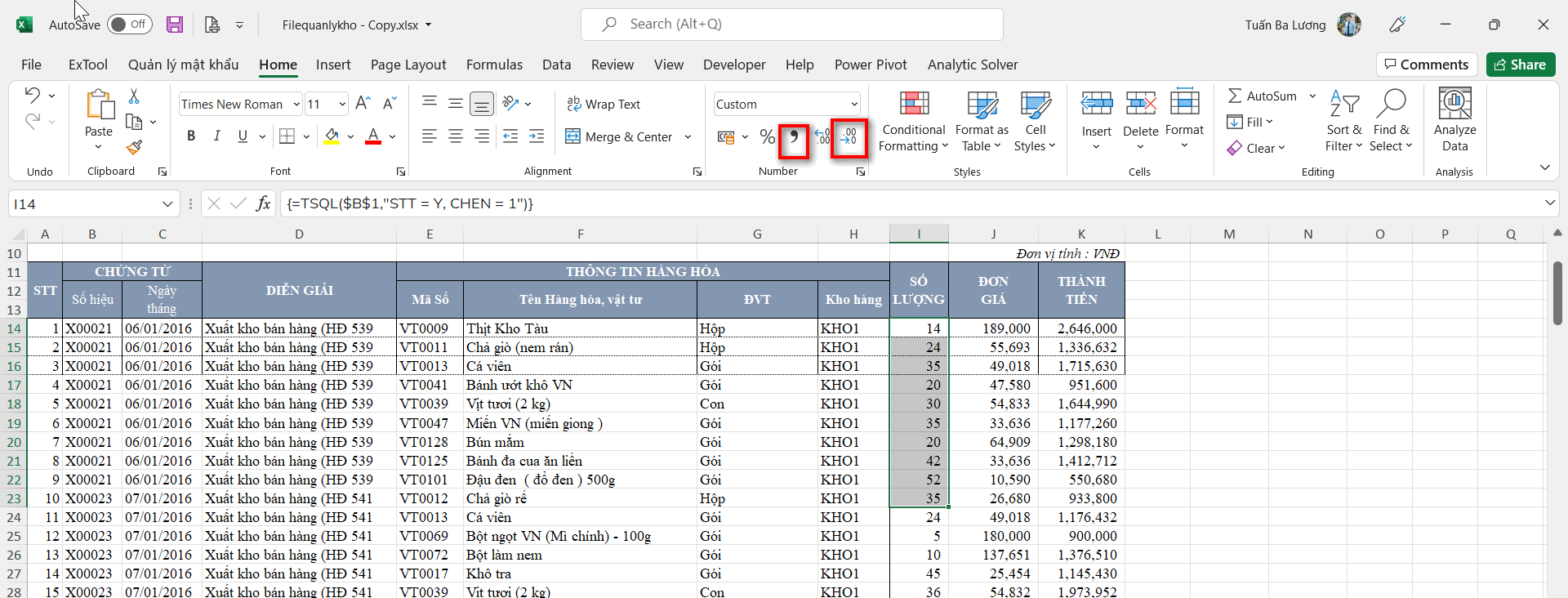Image resolution: width=1568 pixels, height=598 pixels.
Task: Open Find & Select menu
Action: pos(1391,121)
